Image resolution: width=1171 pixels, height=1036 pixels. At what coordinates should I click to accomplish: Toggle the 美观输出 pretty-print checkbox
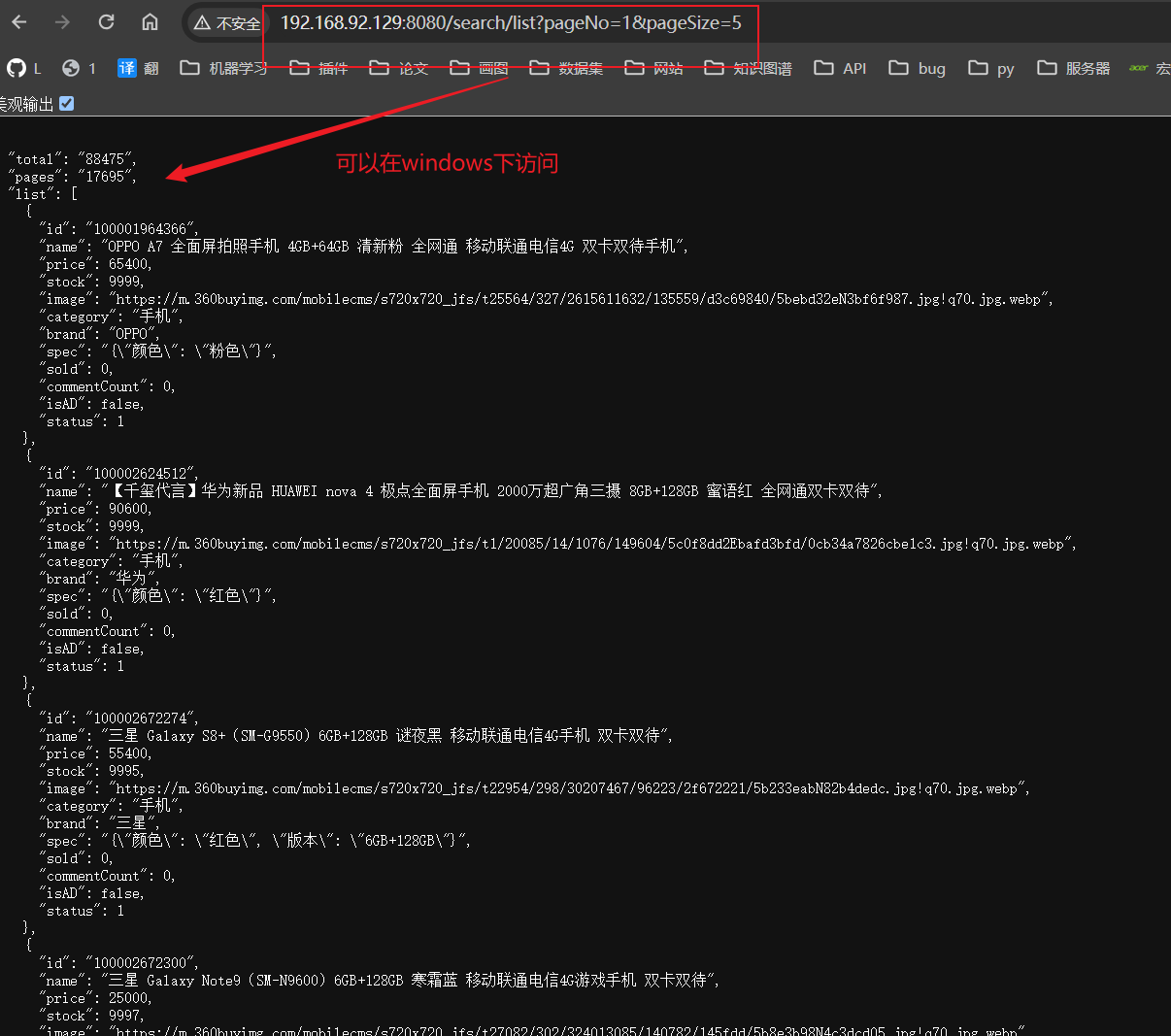(66, 103)
